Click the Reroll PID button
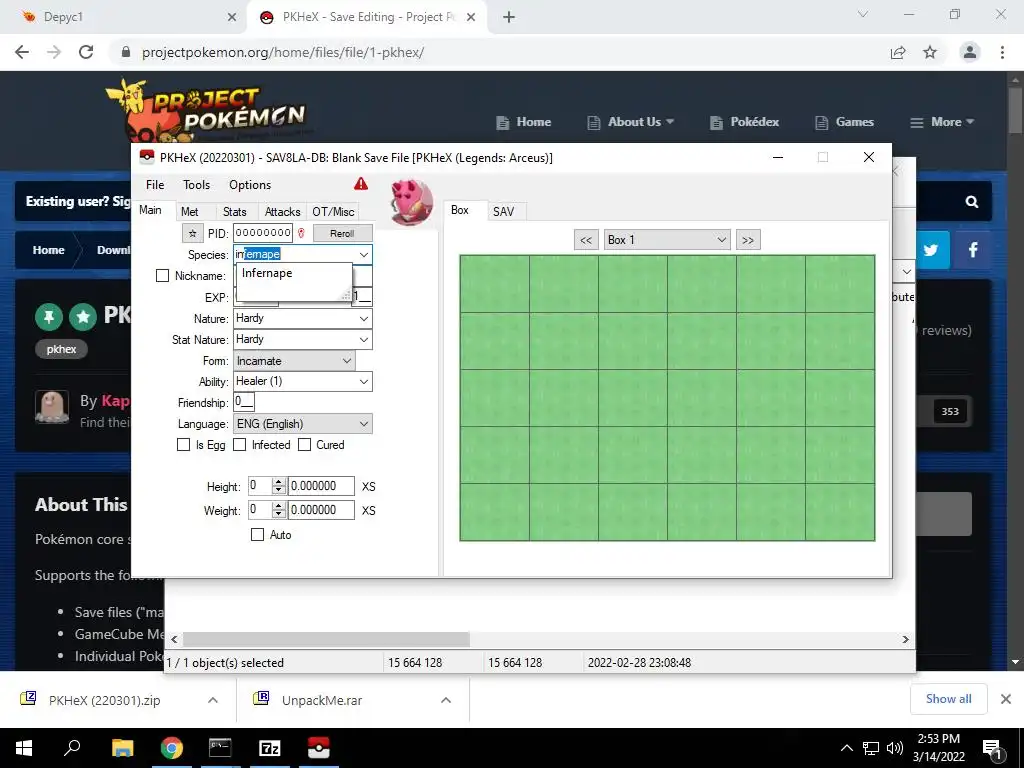1024x768 pixels. (x=342, y=233)
